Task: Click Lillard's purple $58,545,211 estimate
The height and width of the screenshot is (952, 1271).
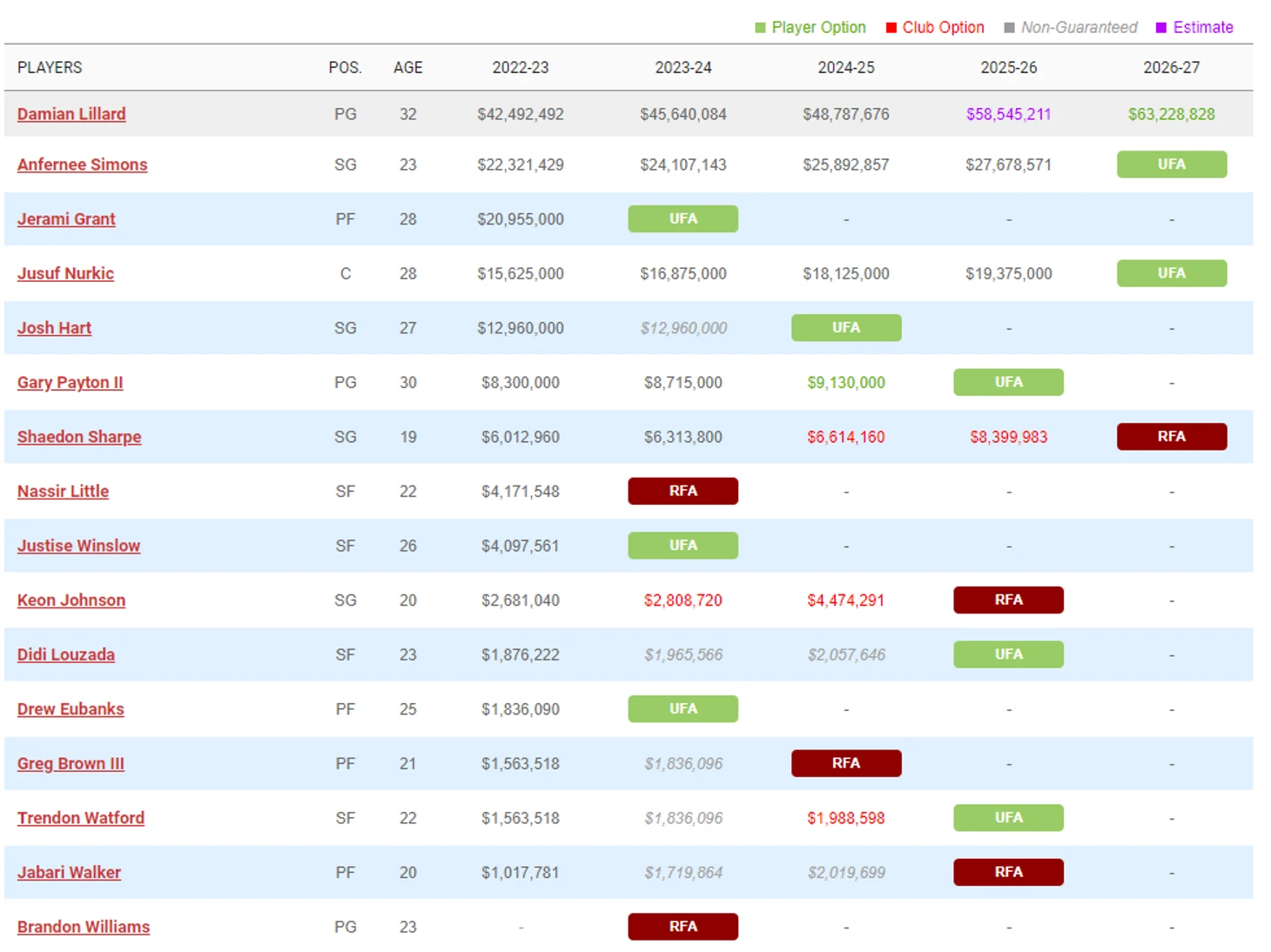Action: (1009, 114)
